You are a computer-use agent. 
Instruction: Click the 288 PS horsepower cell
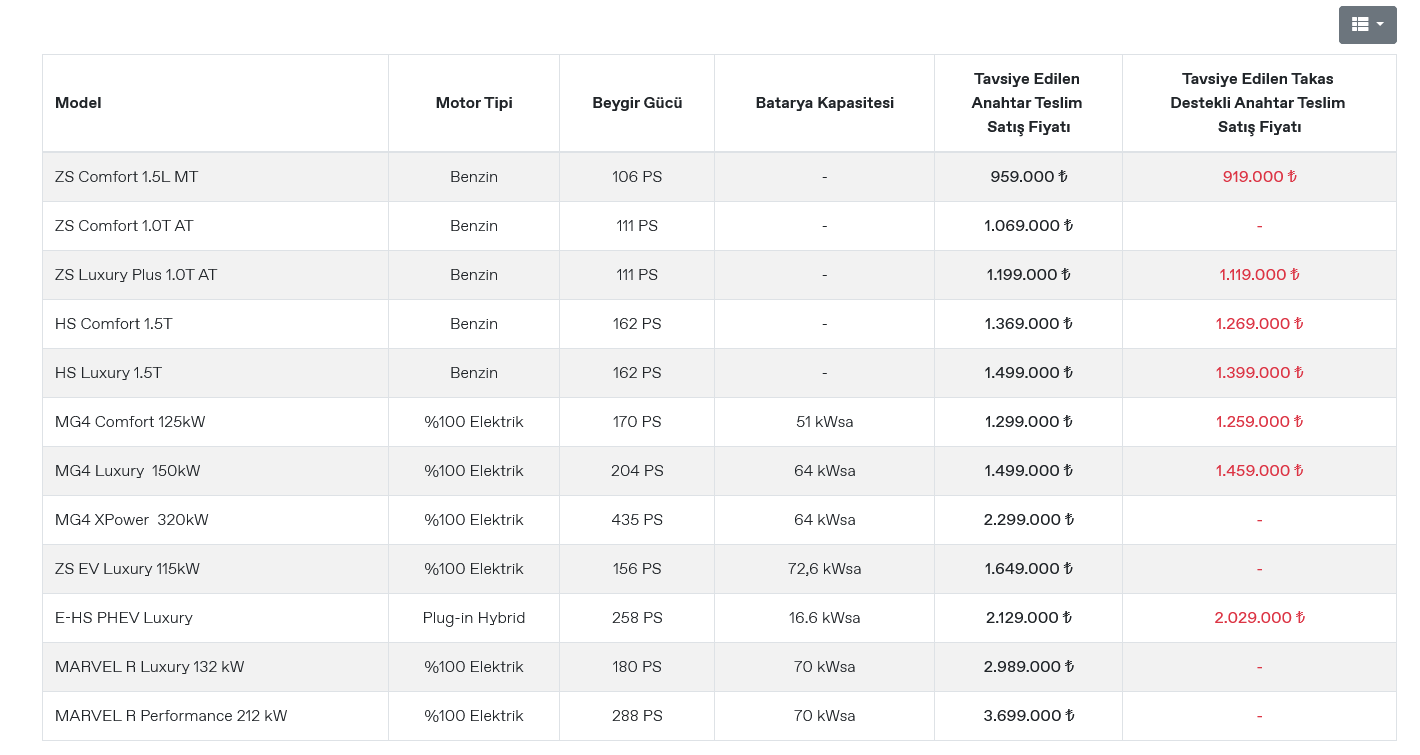pos(637,716)
